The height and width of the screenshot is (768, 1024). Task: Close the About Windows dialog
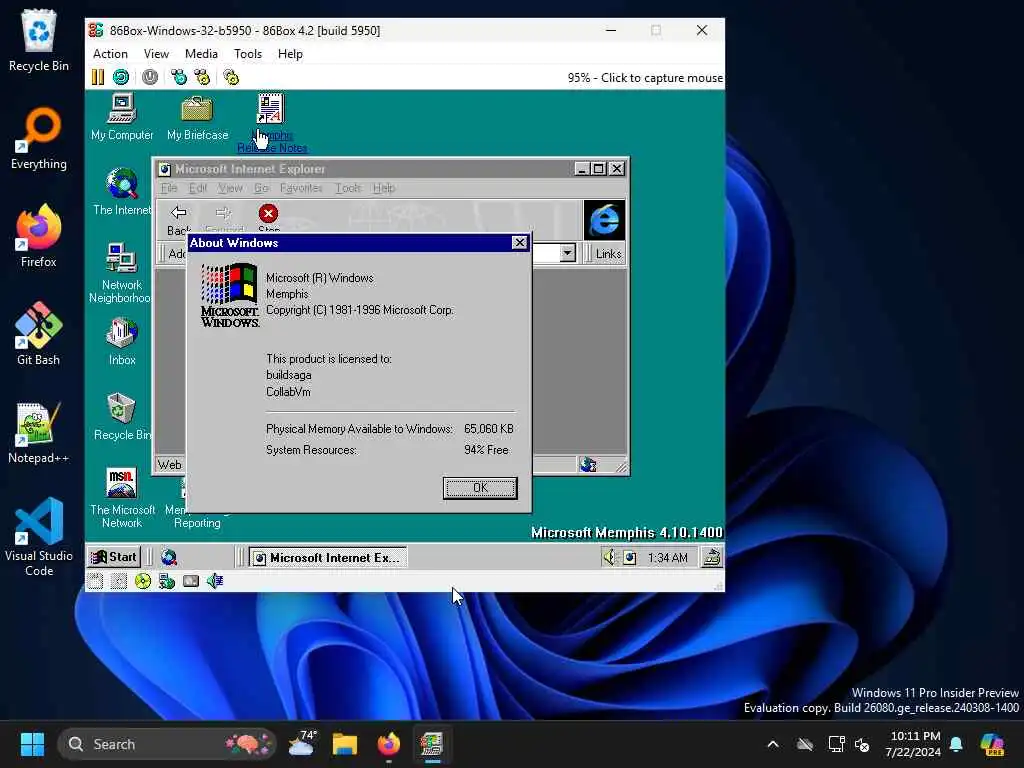tap(519, 243)
